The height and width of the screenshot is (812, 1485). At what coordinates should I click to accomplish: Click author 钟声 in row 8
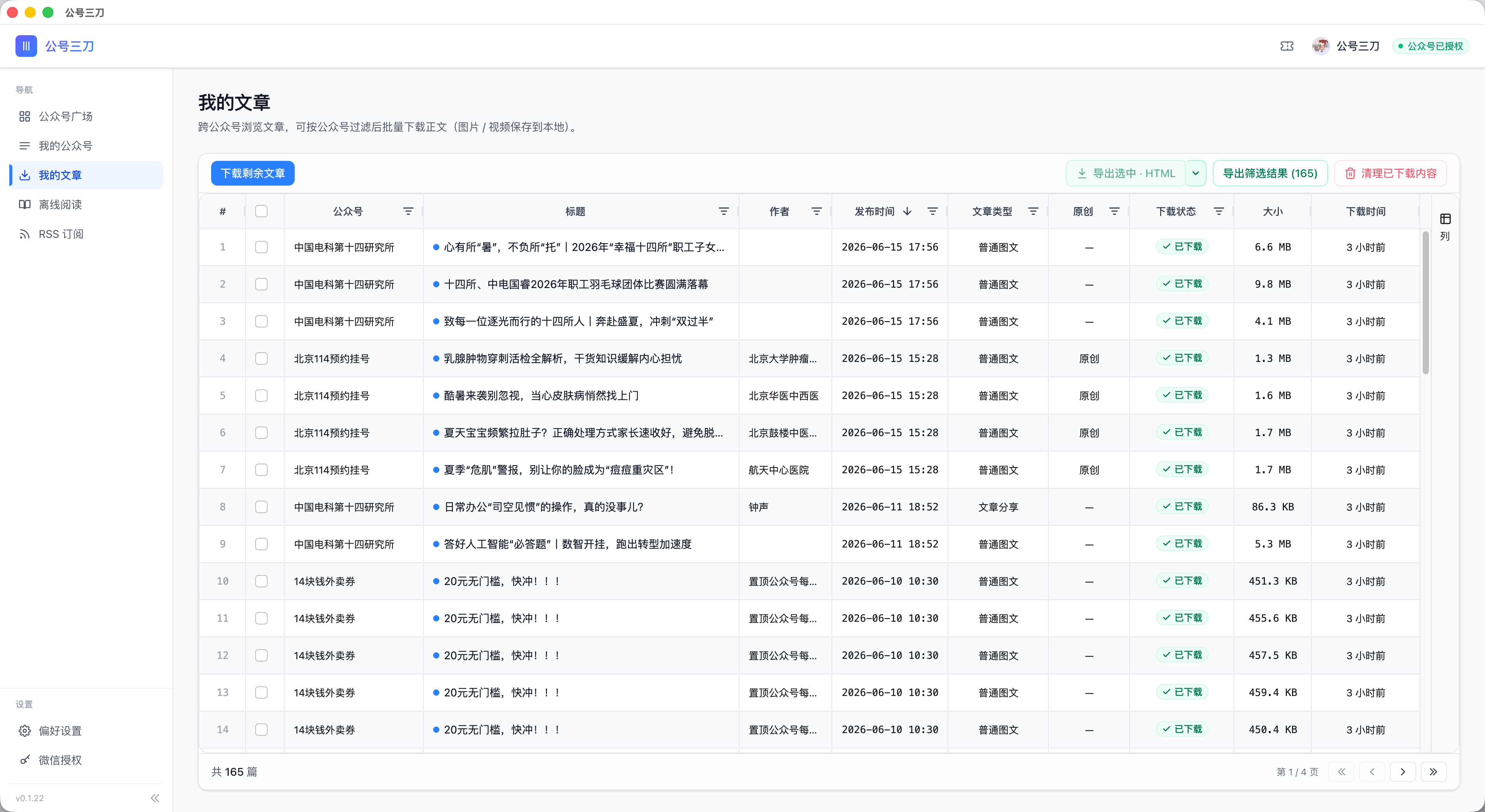point(758,507)
